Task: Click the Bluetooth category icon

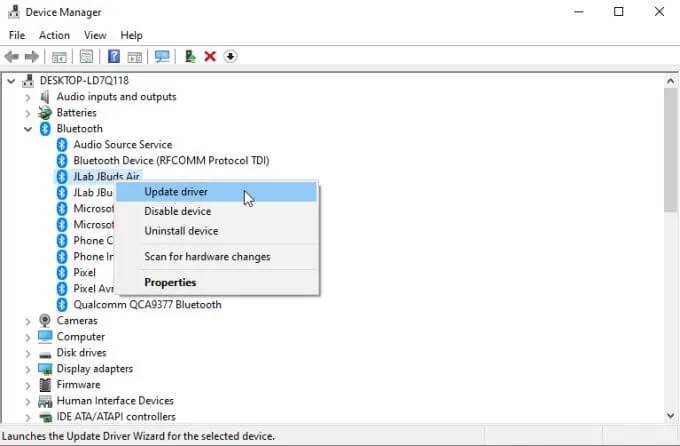Action: [x=45, y=129]
